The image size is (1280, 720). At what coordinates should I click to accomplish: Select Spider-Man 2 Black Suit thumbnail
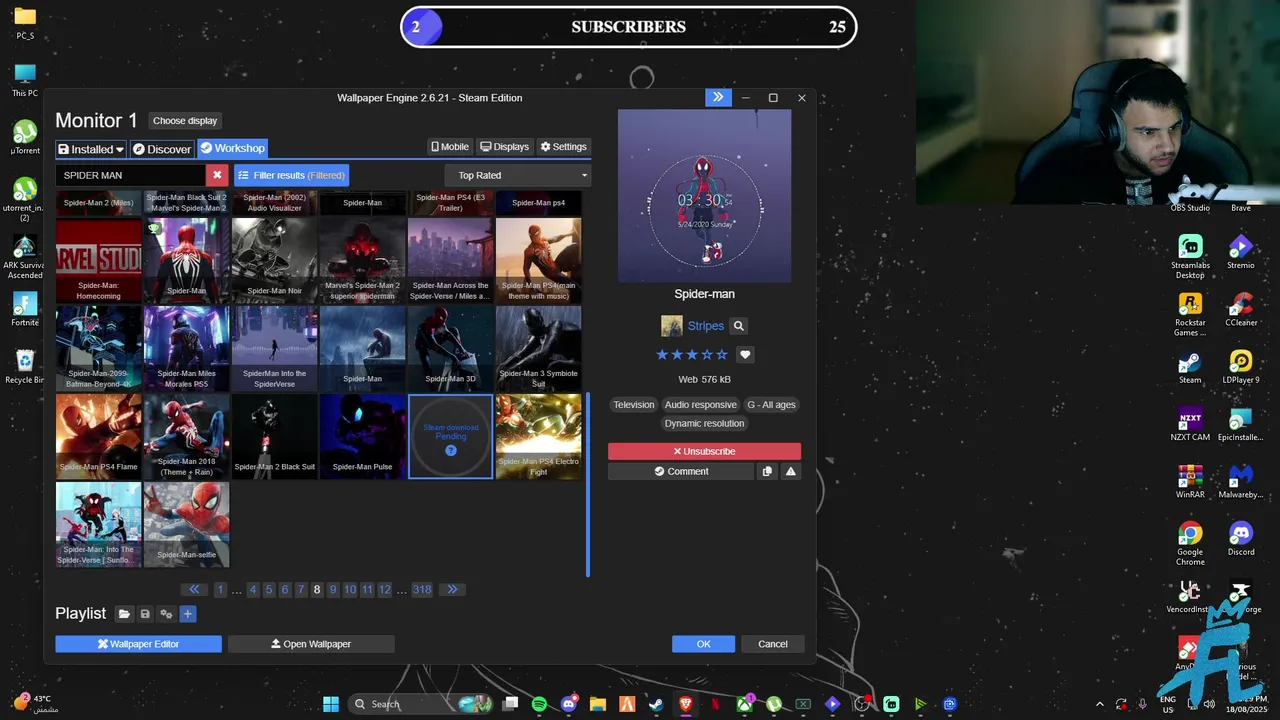pyautogui.click(x=274, y=436)
